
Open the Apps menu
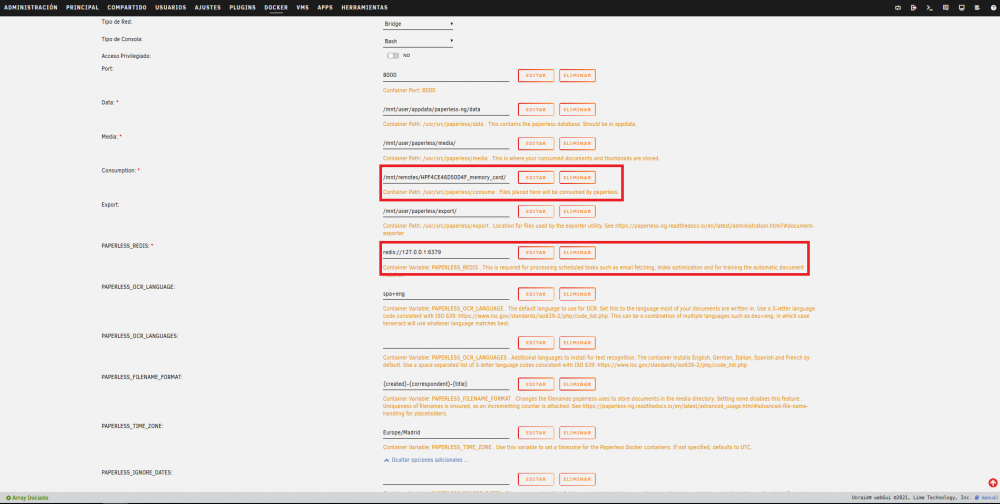325,8
